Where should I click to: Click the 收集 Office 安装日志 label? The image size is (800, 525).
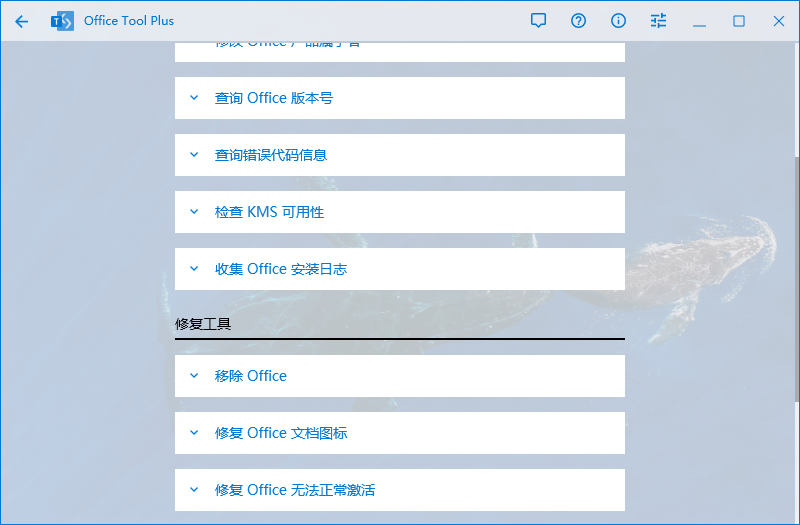(281, 269)
